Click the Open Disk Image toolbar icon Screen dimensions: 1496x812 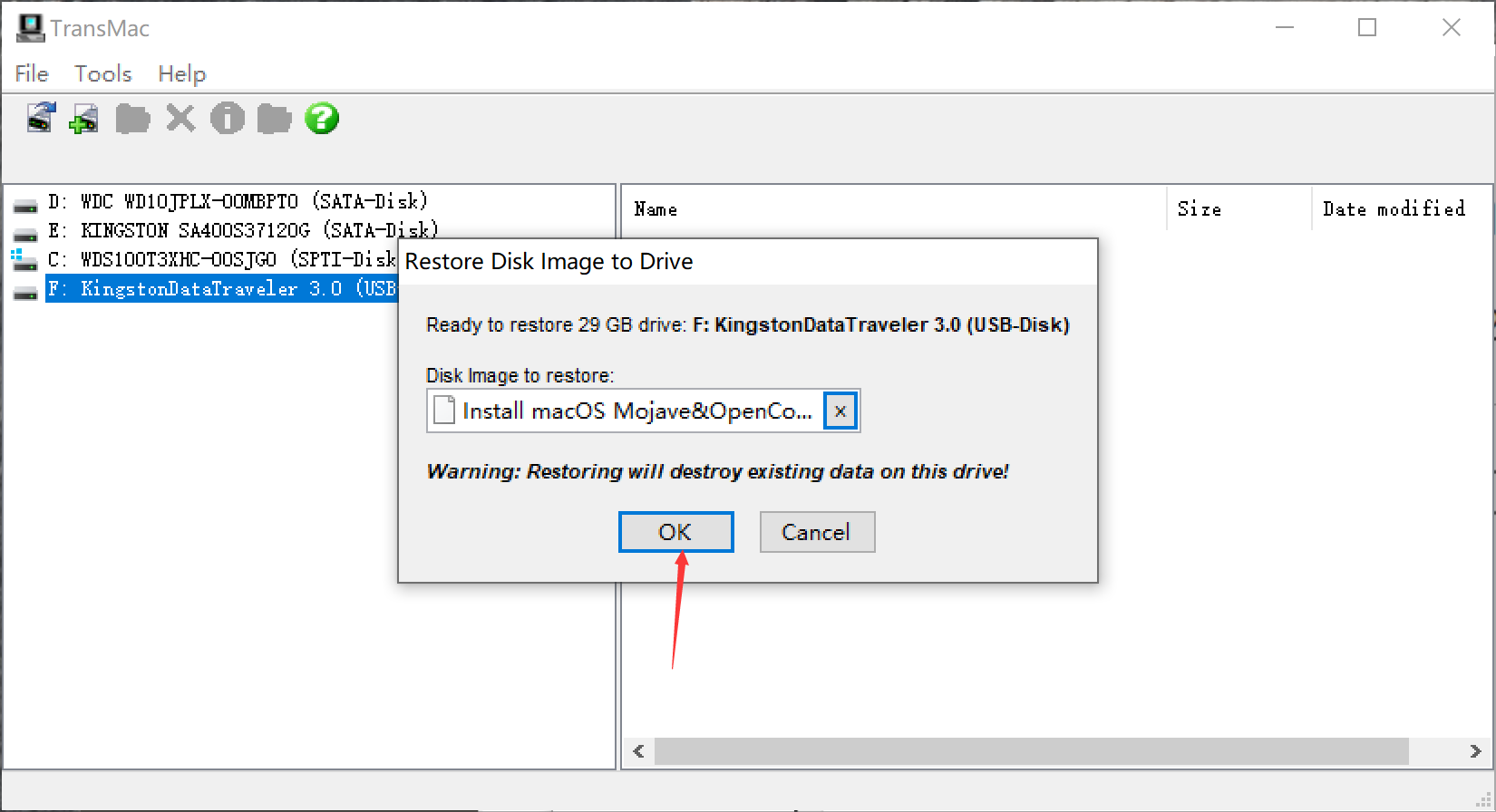(x=40, y=119)
